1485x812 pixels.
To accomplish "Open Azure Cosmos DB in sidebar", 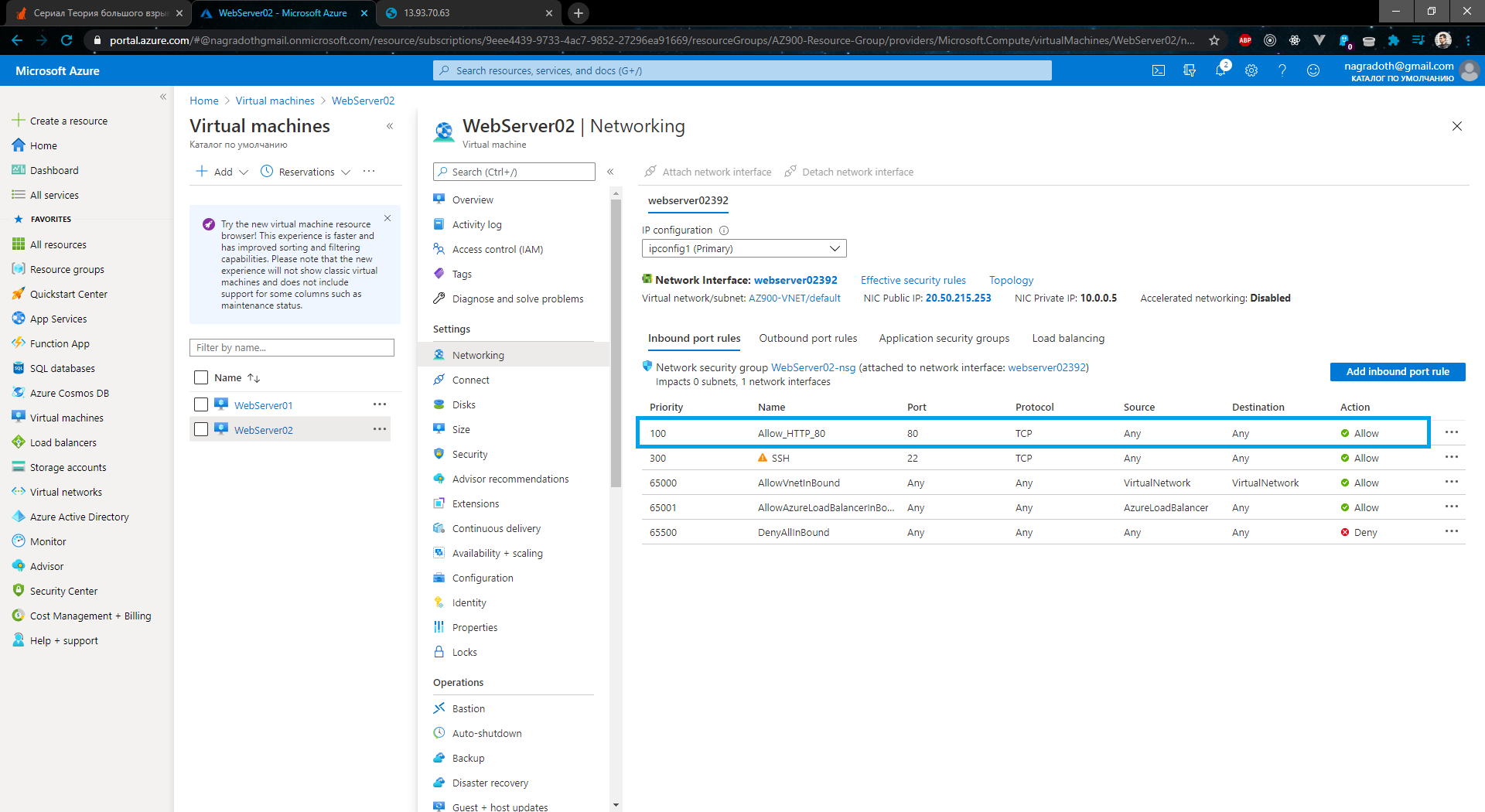I will coord(69,393).
